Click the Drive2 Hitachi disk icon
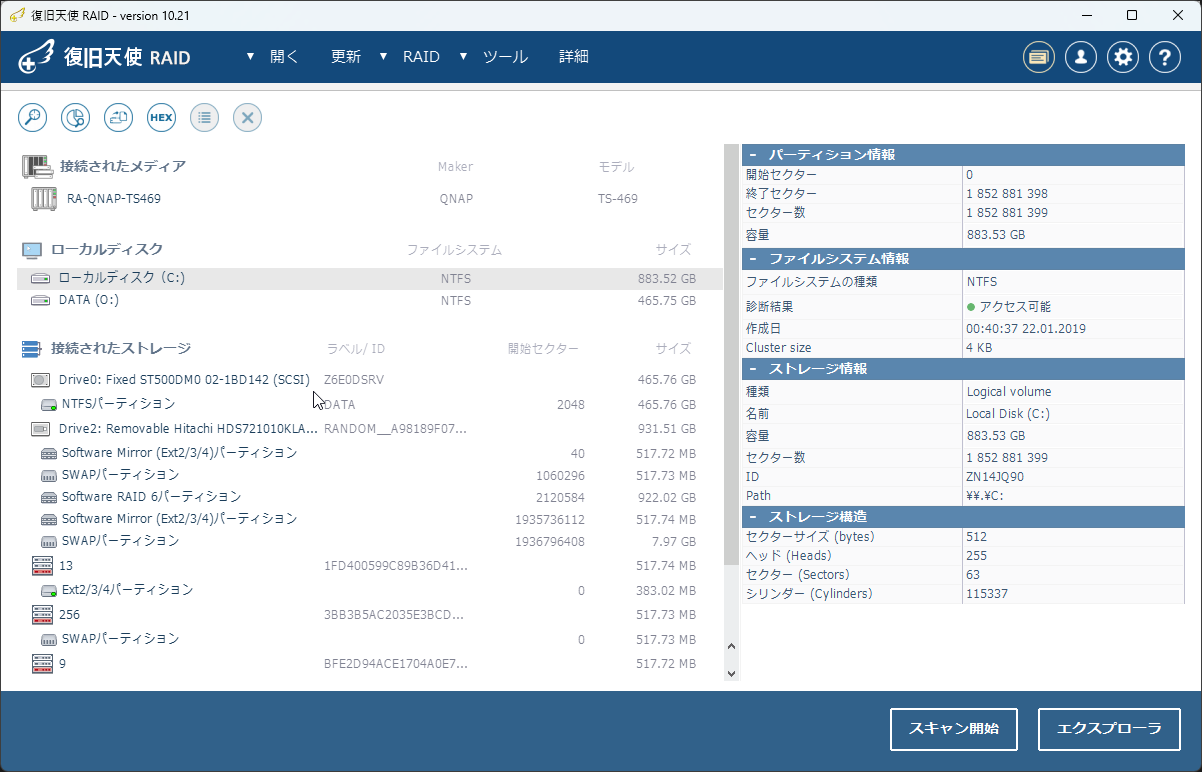This screenshot has width=1202, height=772. 41,429
